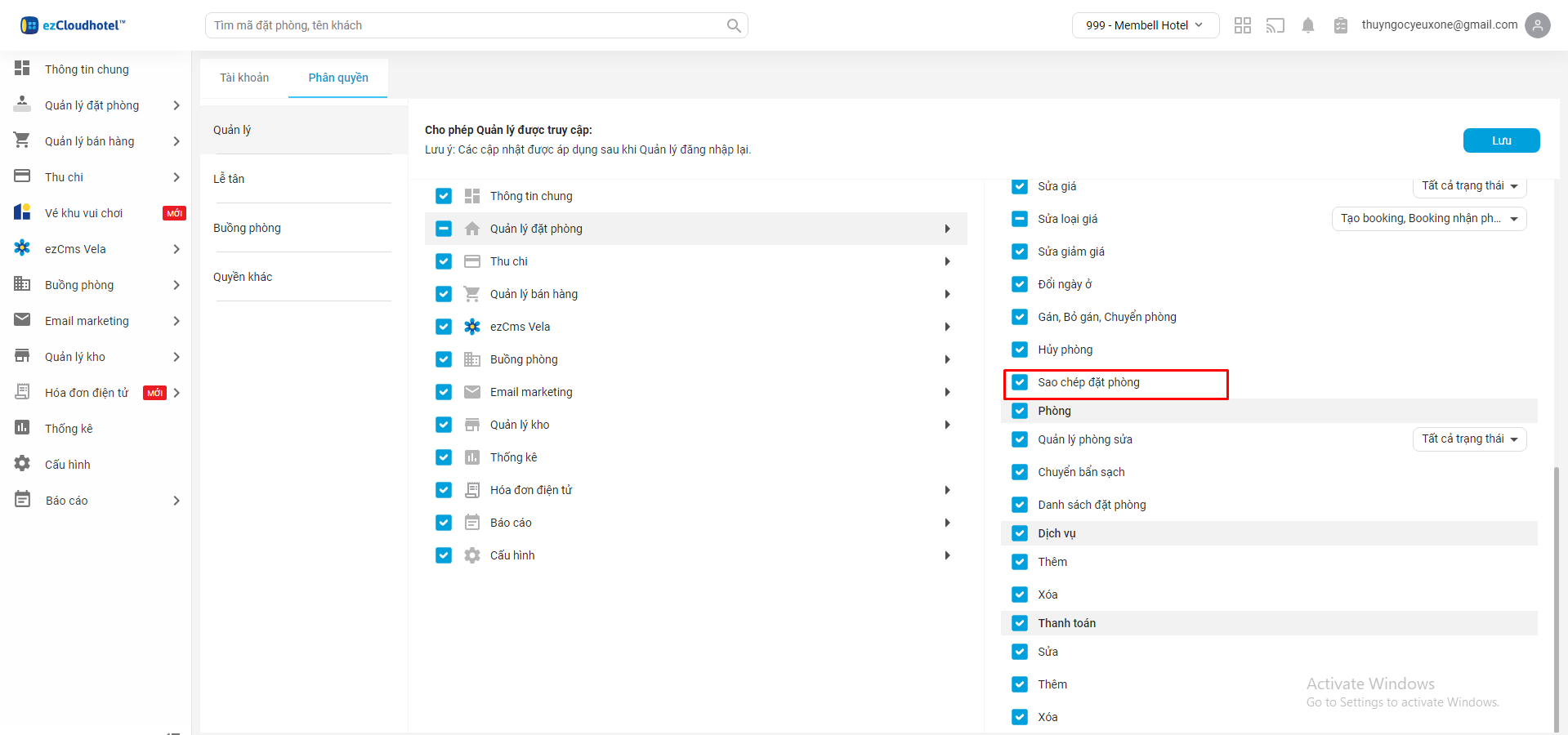
Task: Click the ezCloudhotel logo
Action: click(73, 25)
